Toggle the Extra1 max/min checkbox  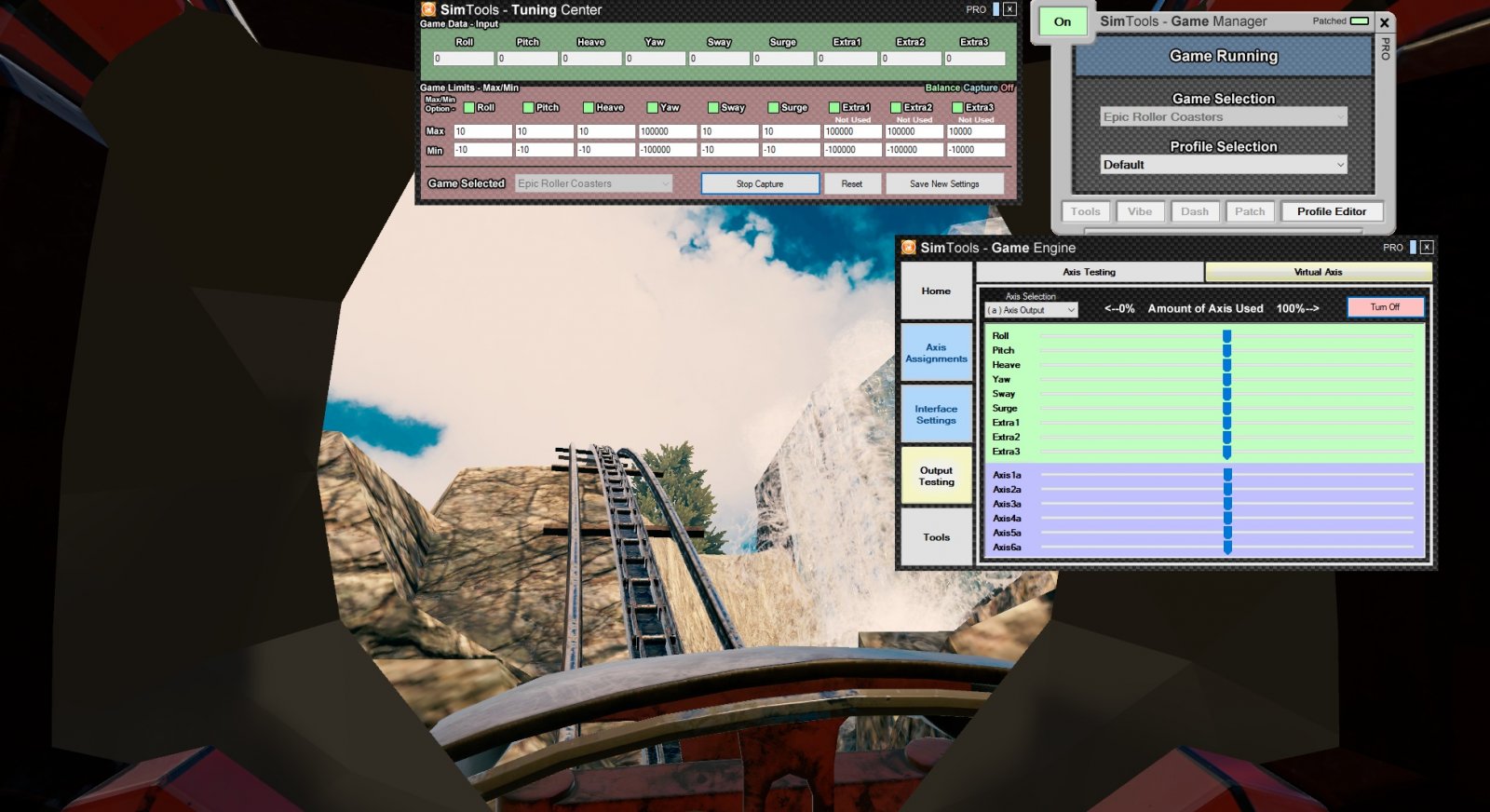(x=834, y=107)
